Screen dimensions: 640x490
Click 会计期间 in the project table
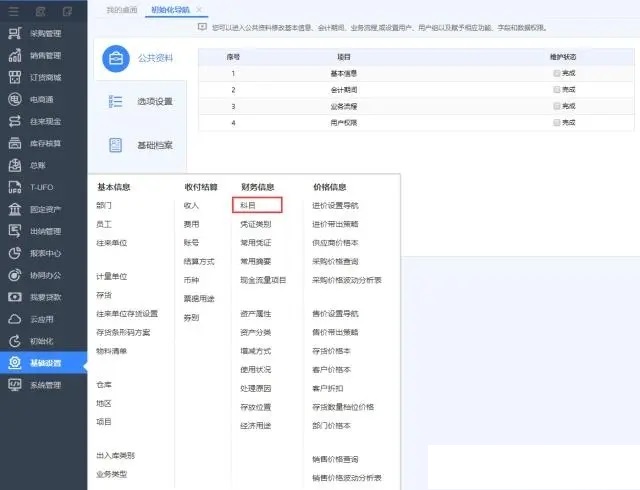tap(344, 90)
